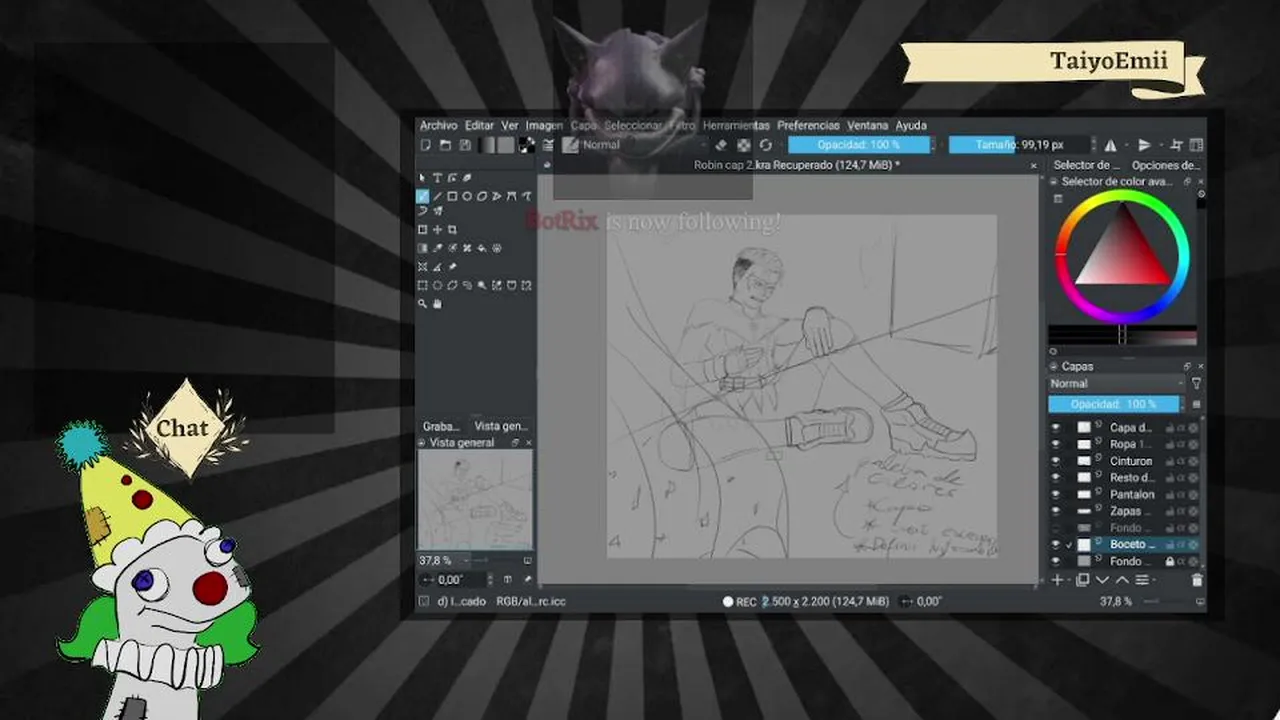Switch to Opciones de... tab
The image size is (1280, 720).
[x=1166, y=165]
